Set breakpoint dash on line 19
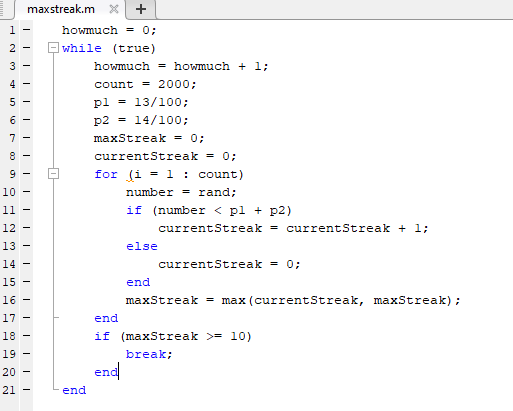Image resolution: width=513 pixels, height=411 pixels. pyautogui.click(x=27, y=354)
